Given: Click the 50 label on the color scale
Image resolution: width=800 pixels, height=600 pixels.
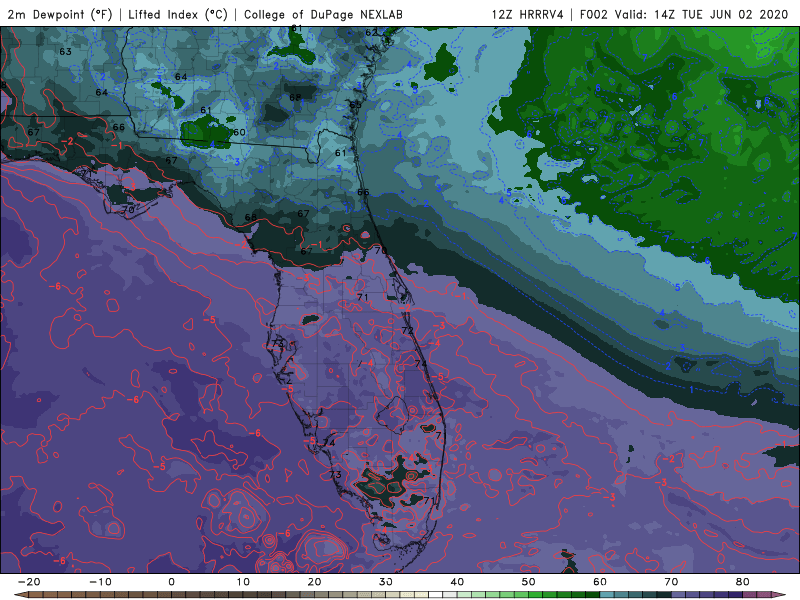Looking at the screenshot, I should pyautogui.click(x=529, y=582).
